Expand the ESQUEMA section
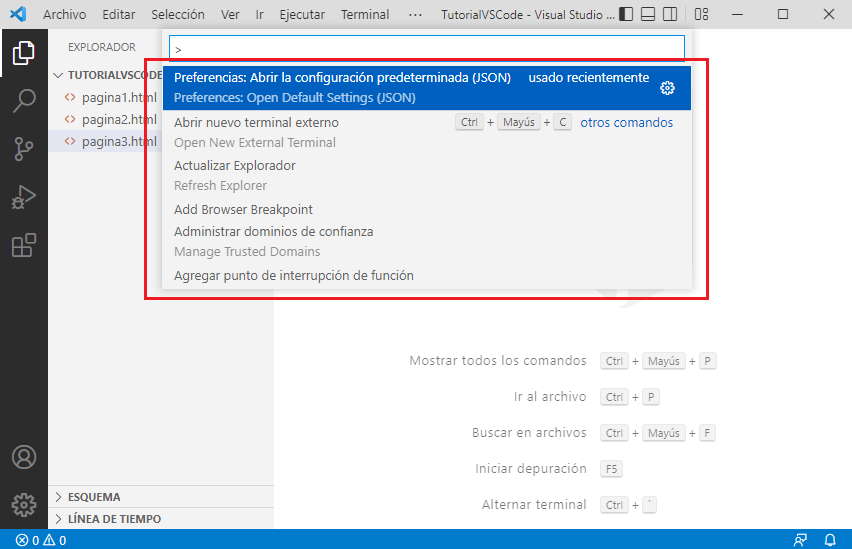852x549 pixels. (161, 497)
